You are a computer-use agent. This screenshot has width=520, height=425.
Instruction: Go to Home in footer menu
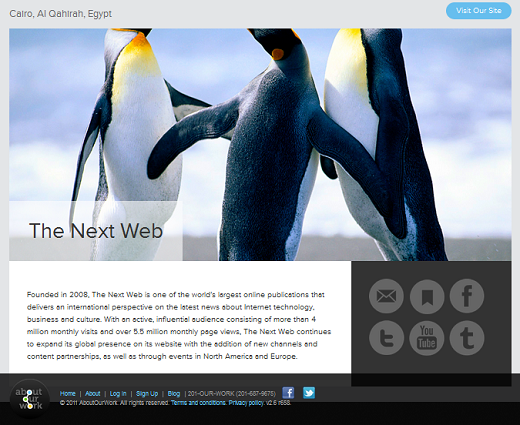pyautogui.click(x=68, y=394)
